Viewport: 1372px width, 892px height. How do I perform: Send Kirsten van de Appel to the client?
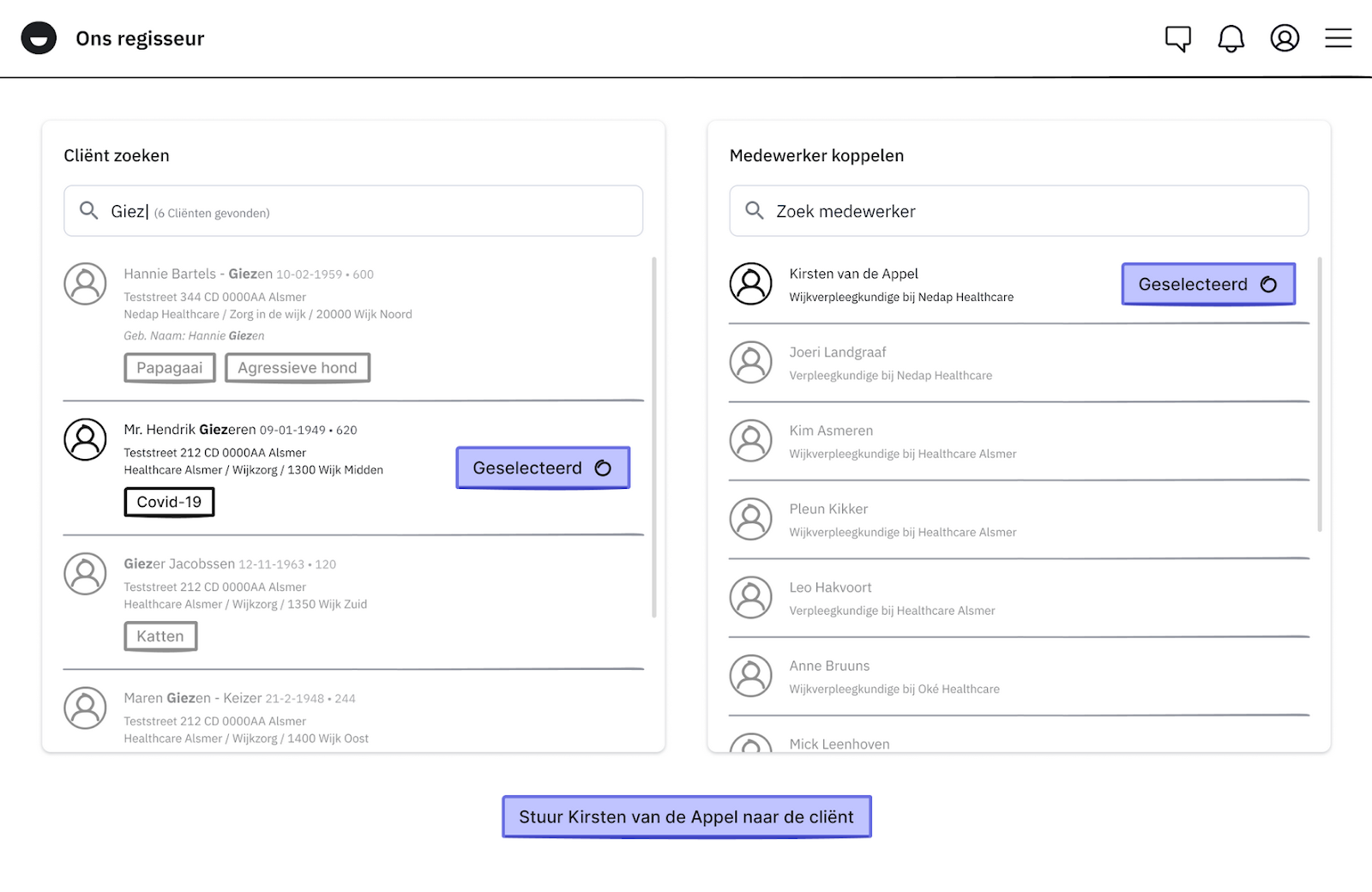[x=686, y=817]
